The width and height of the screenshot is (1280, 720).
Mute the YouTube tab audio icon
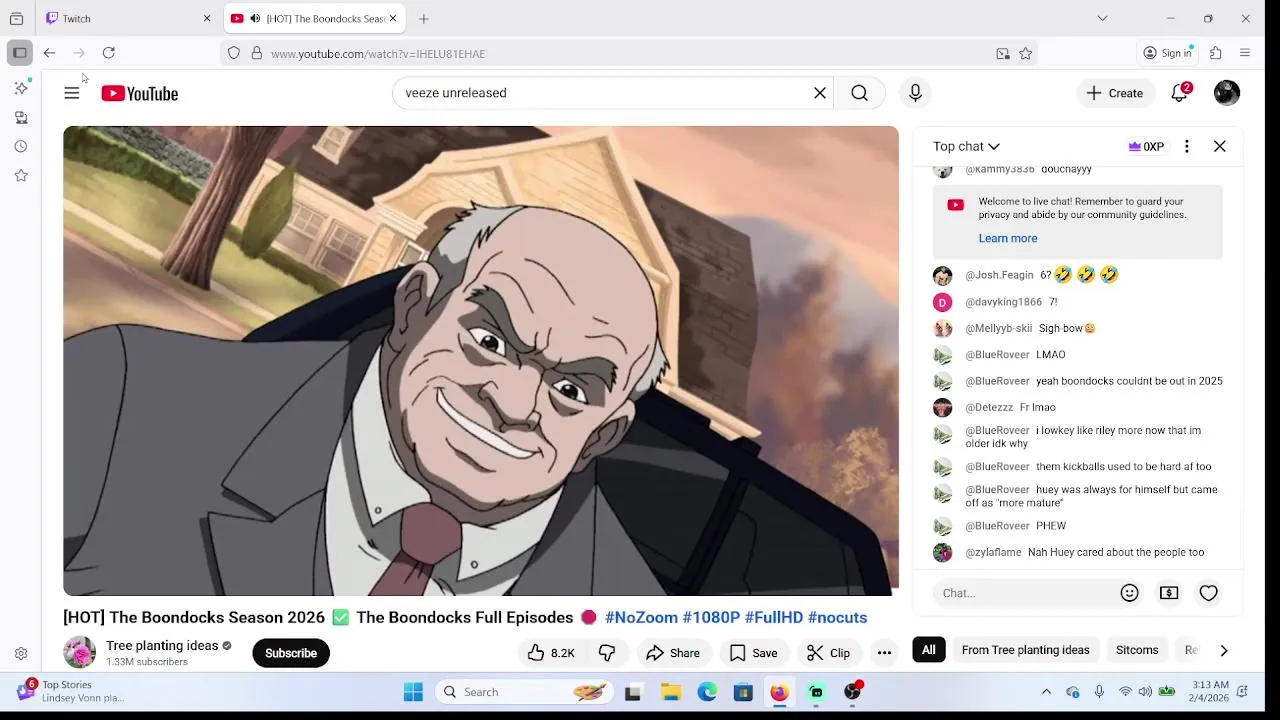pyautogui.click(x=255, y=18)
